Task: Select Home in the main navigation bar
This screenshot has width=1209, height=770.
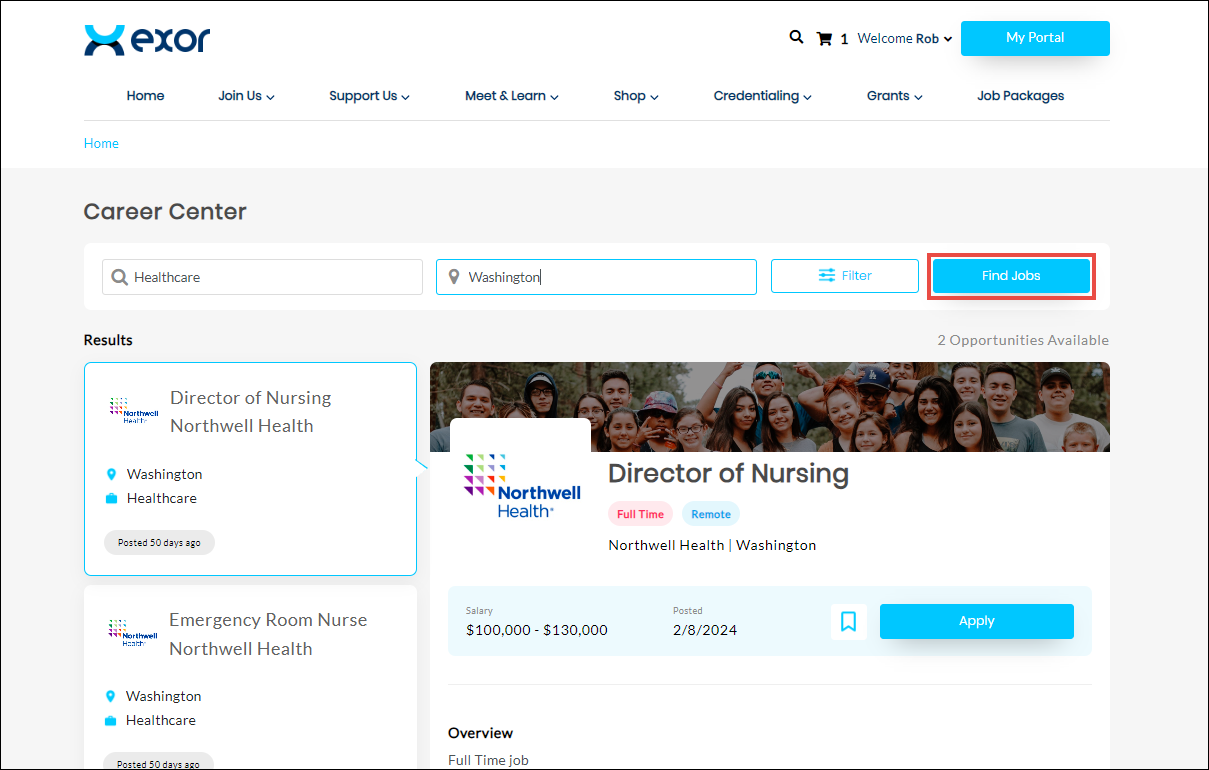Action: click(145, 96)
